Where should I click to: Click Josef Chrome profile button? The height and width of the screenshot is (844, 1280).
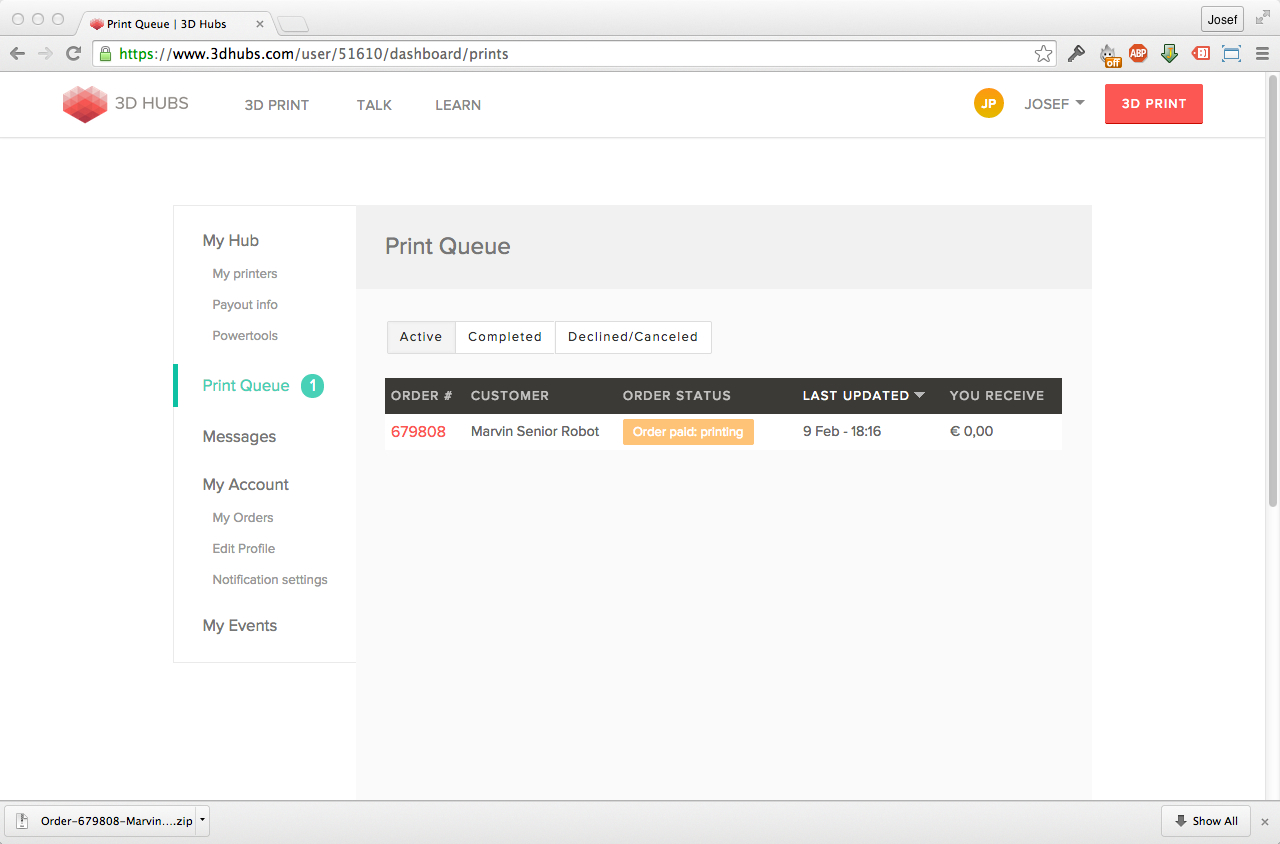click(x=1222, y=19)
